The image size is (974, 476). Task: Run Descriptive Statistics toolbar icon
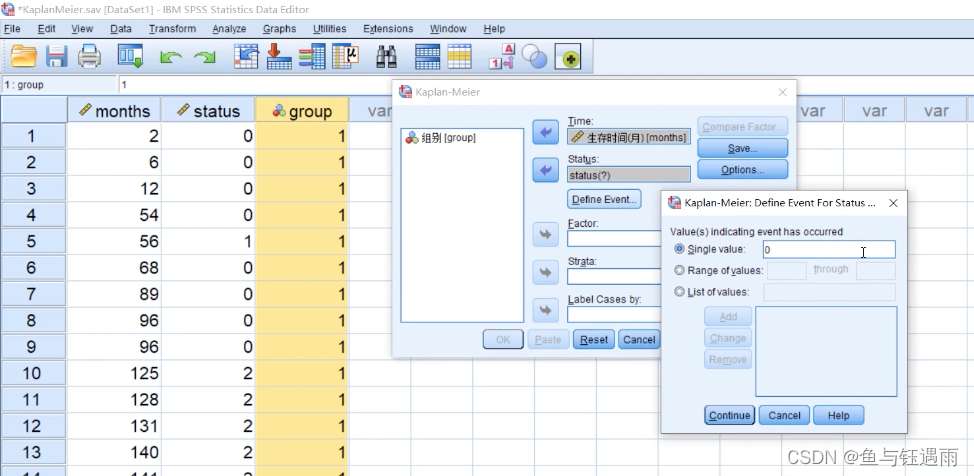click(345, 57)
